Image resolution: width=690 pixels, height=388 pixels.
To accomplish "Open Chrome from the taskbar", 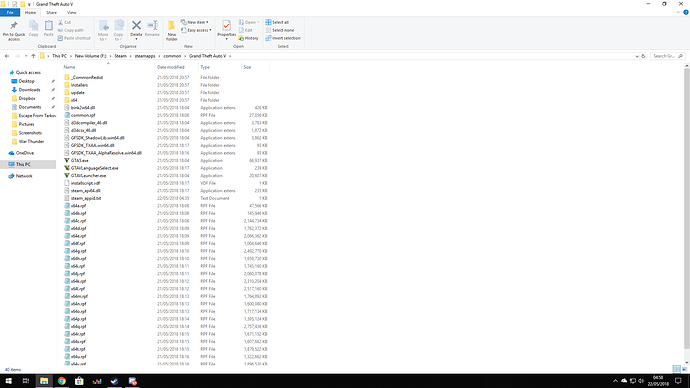I will pos(62,381).
